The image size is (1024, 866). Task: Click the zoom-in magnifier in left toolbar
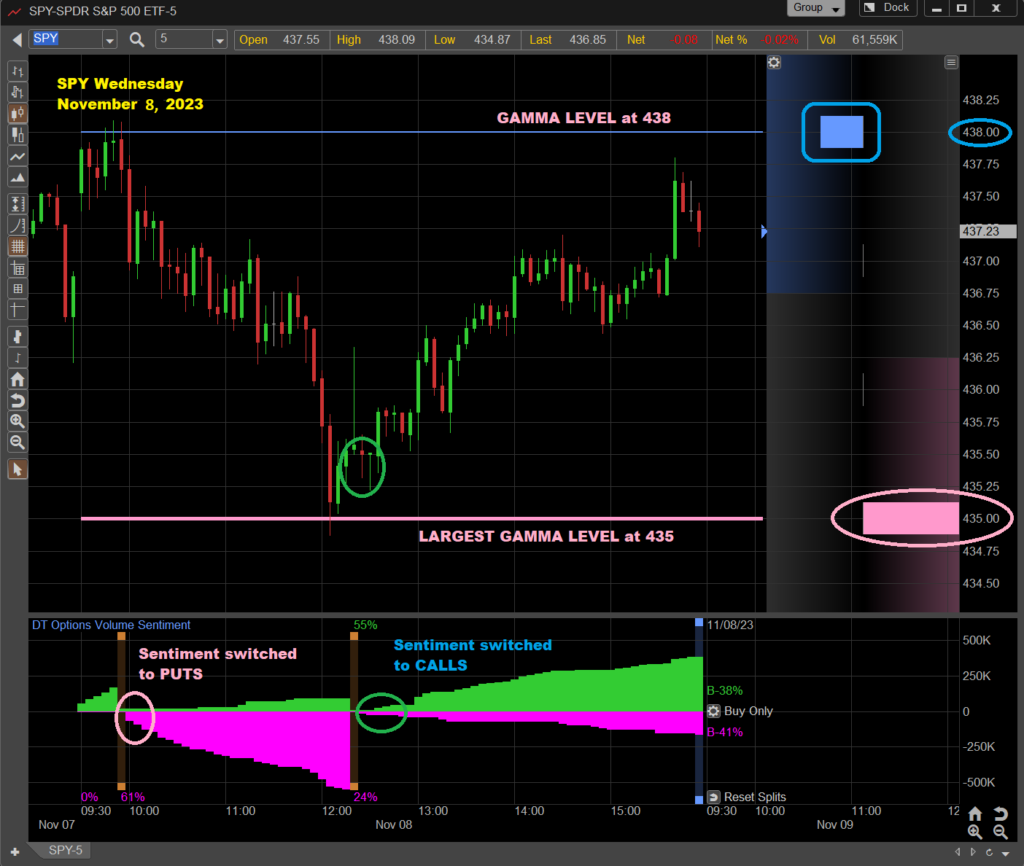17,421
